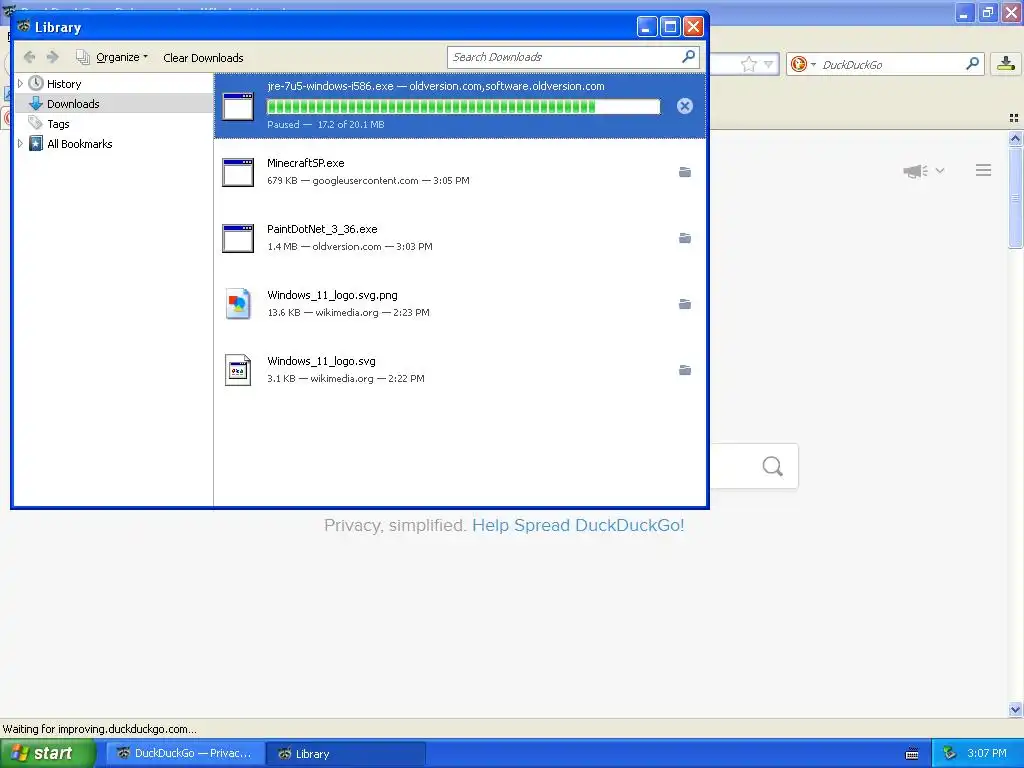This screenshot has width=1024, height=768.
Task: Click Clear Downloads button
Action: point(203,57)
